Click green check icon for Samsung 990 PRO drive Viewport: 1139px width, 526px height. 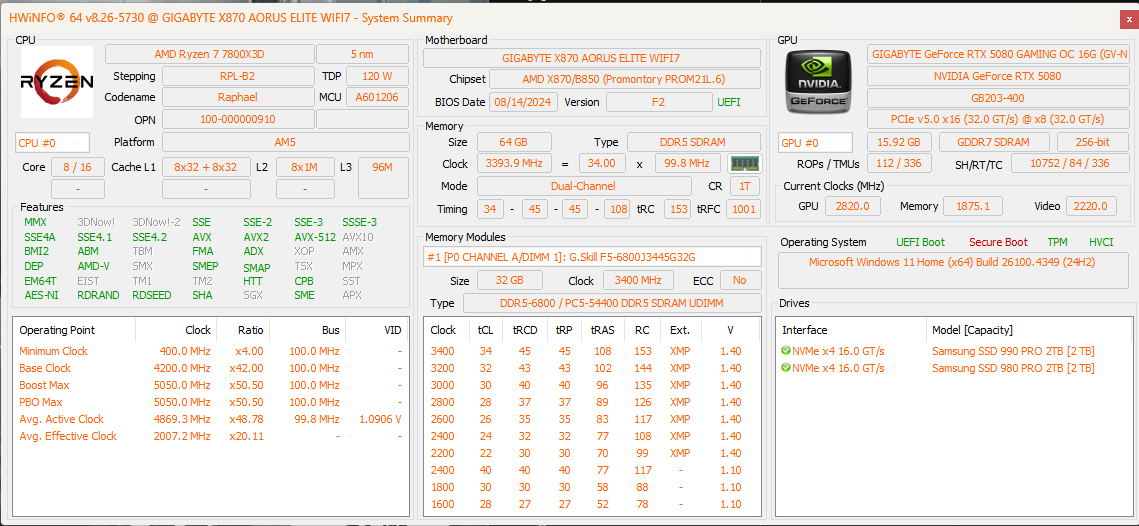pyautogui.click(x=786, y=351)
